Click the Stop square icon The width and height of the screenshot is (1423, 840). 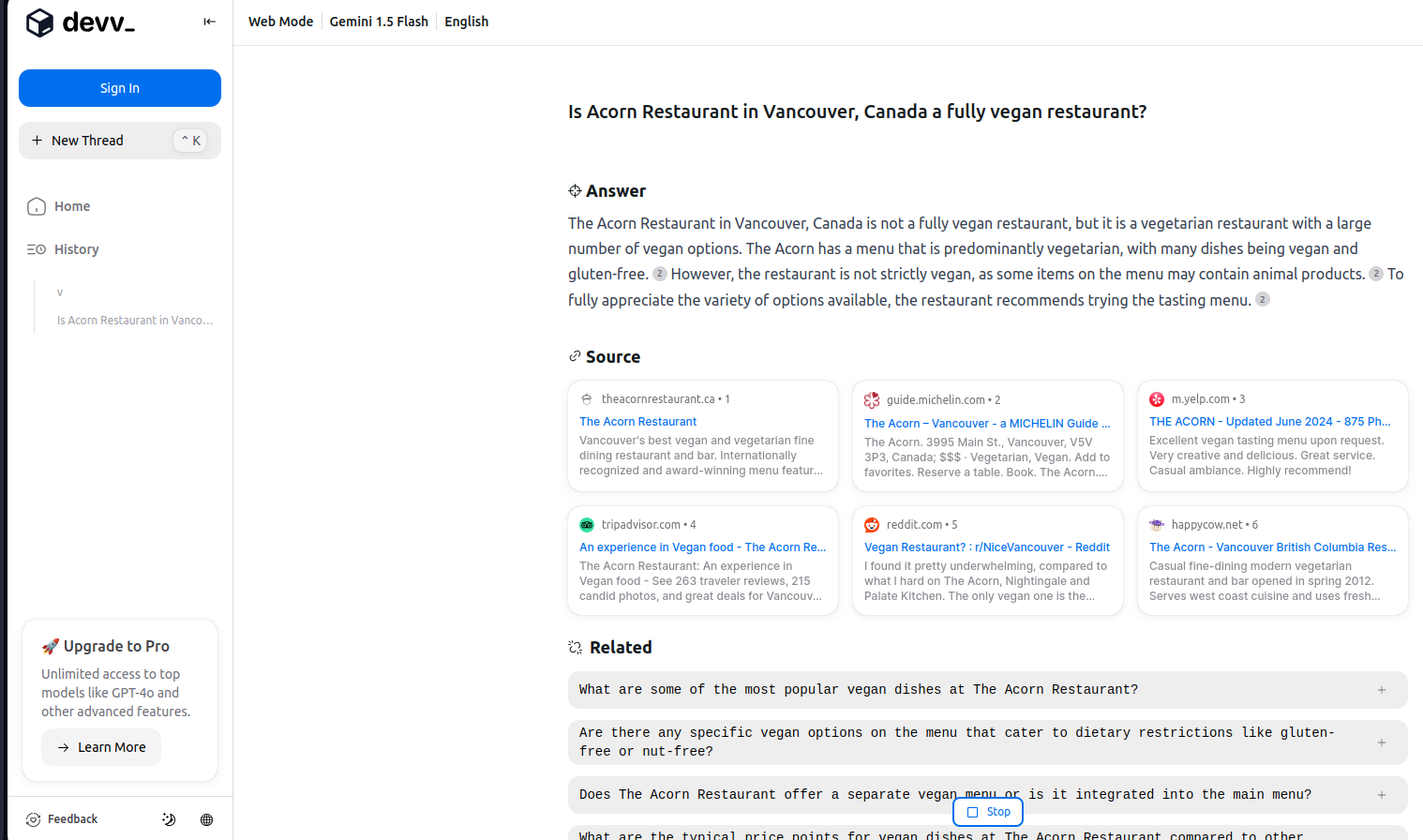[x=972, y=812]
